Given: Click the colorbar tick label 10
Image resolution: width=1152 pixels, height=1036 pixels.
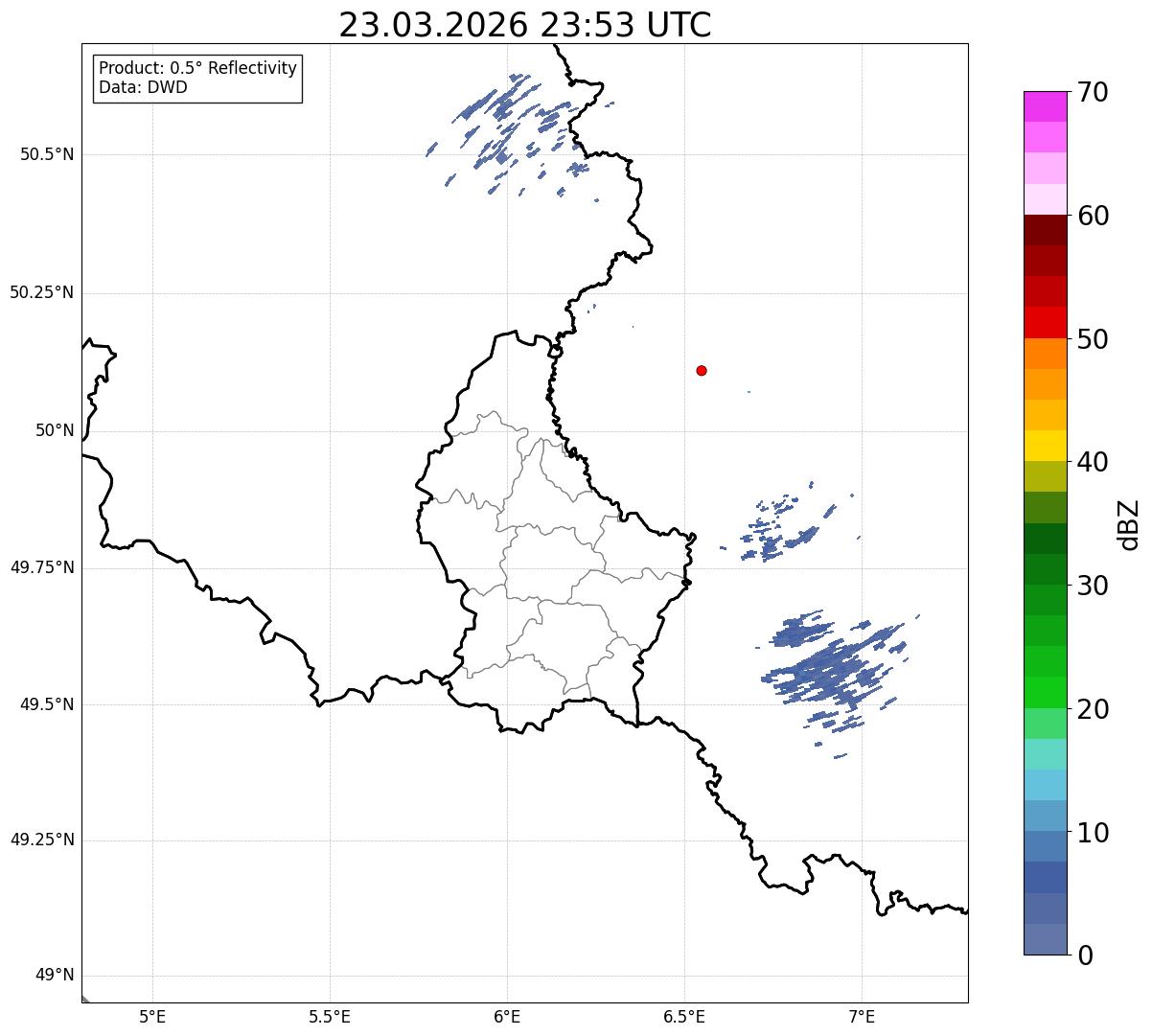Looking at the screenshot, I should coord(1094,833).
